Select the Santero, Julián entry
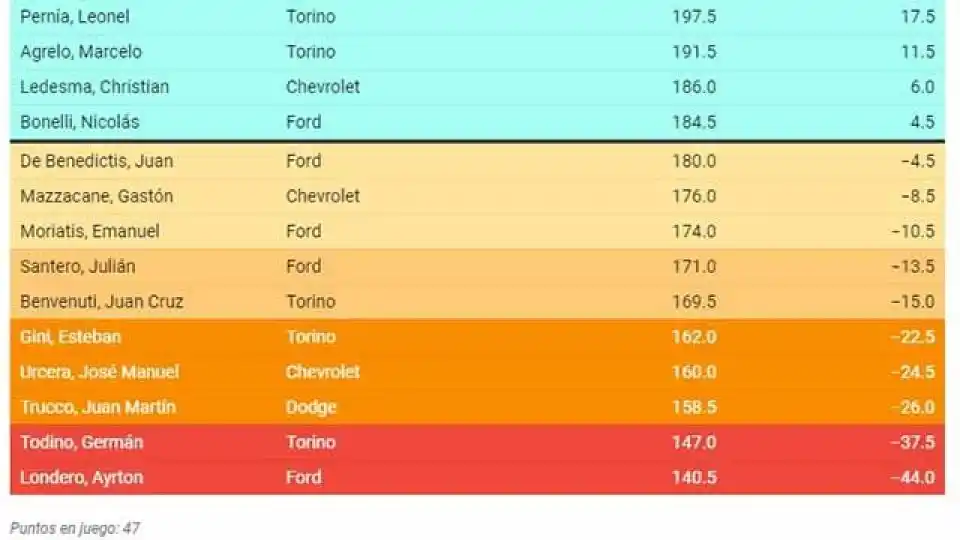The width and height of the screenshot is (960, 540). [x=78, y=266]
